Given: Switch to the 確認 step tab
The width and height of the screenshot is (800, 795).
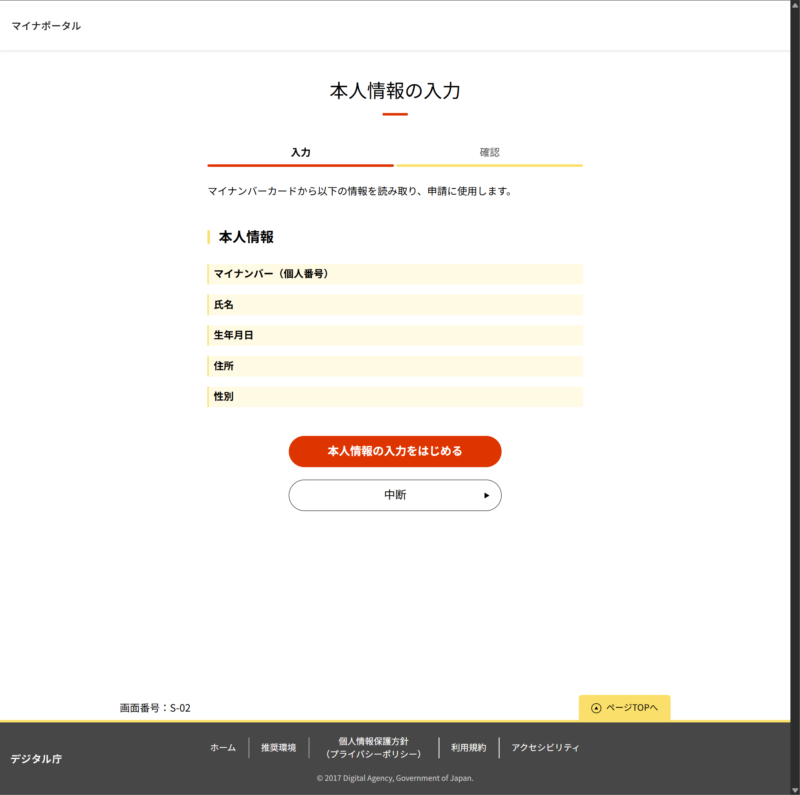Looking at the screenshot, I should click(x=489, y=153).
